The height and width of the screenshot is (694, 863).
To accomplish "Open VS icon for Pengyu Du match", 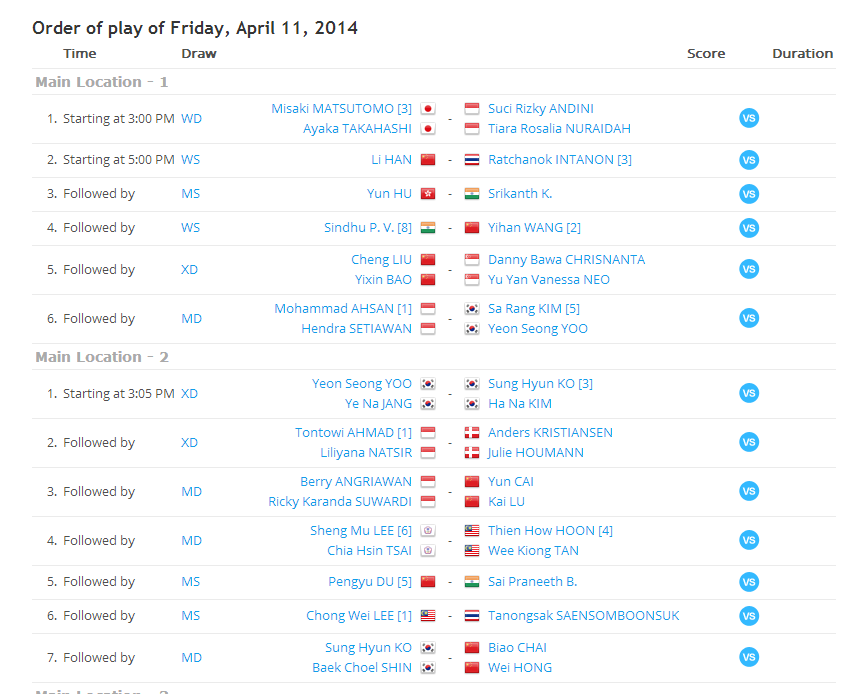I will [749, 582].
